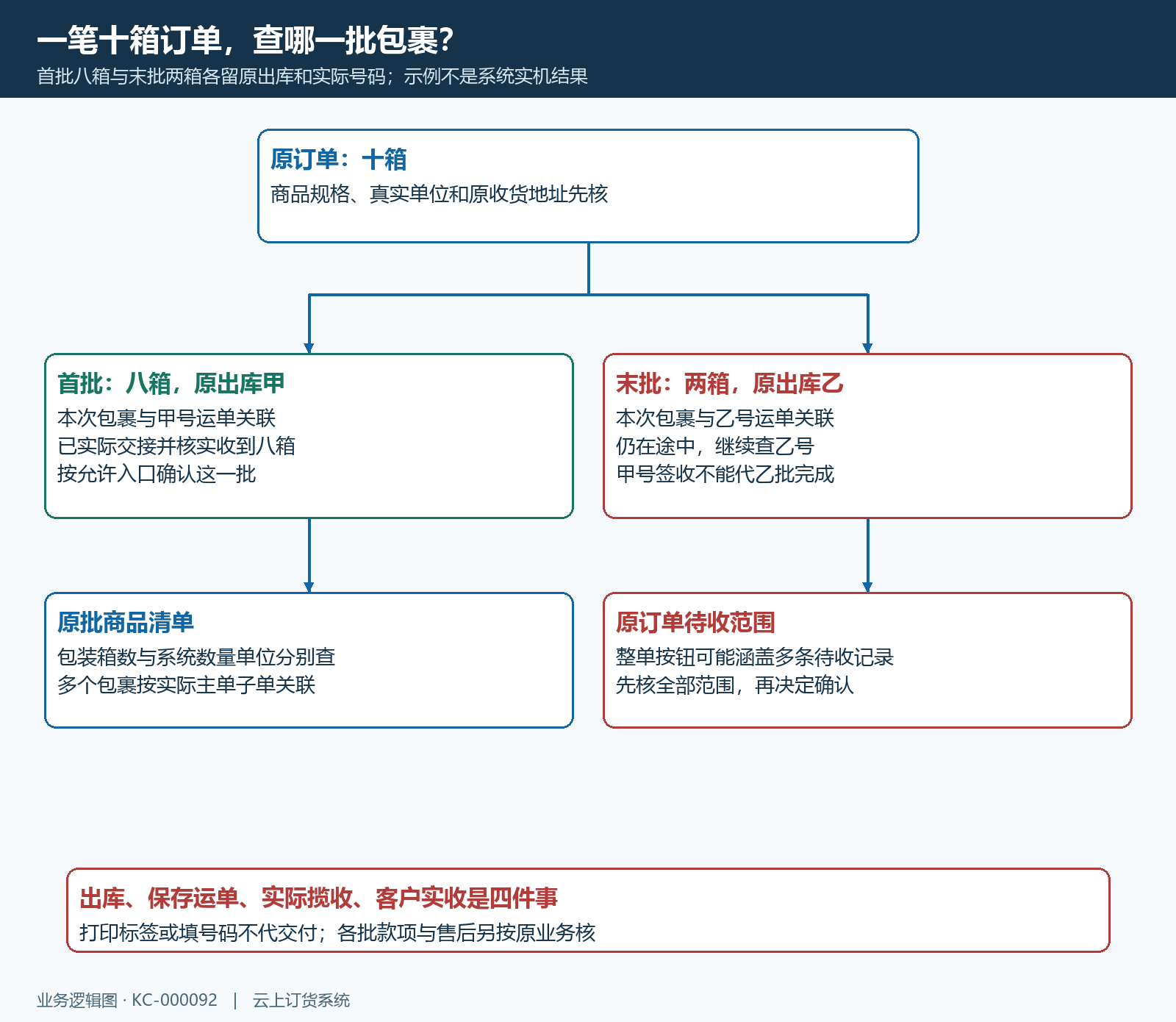Click the line '商品规格、真实单位和原收货地址先核'
The width and height of the screenshot is (1176, 1022).
(440, 194)
